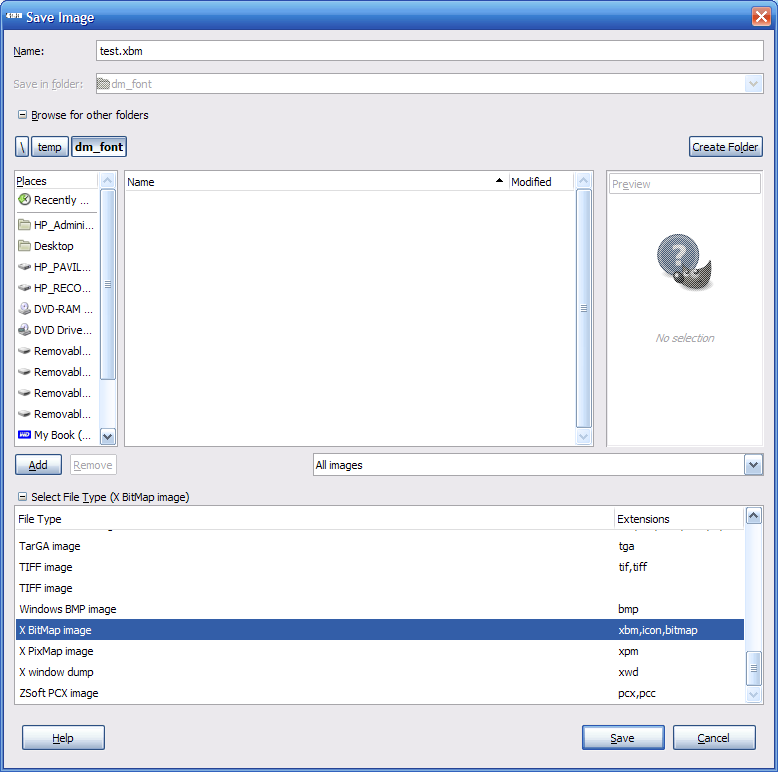Click file list vertical scrollbar thumb
Image resolution: width=778 pixels, height=772 pixels.
584,308
